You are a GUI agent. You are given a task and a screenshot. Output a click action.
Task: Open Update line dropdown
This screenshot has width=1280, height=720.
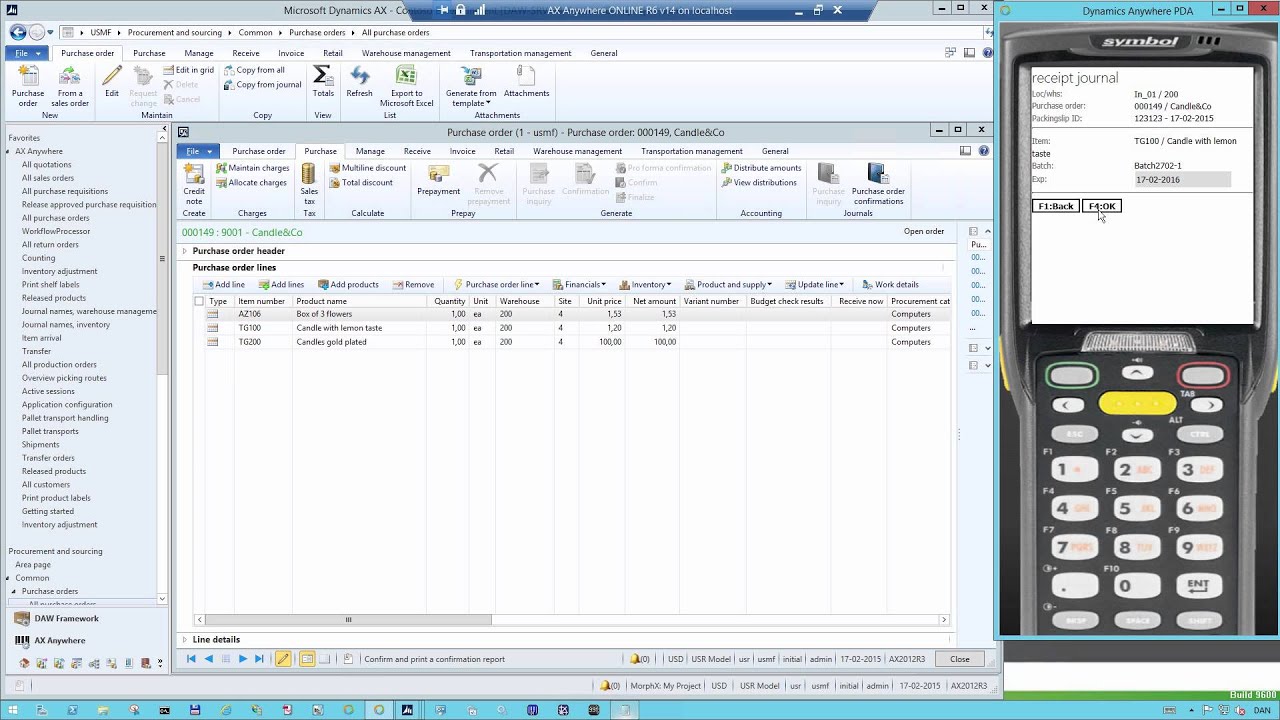click(x=816, y=285)
